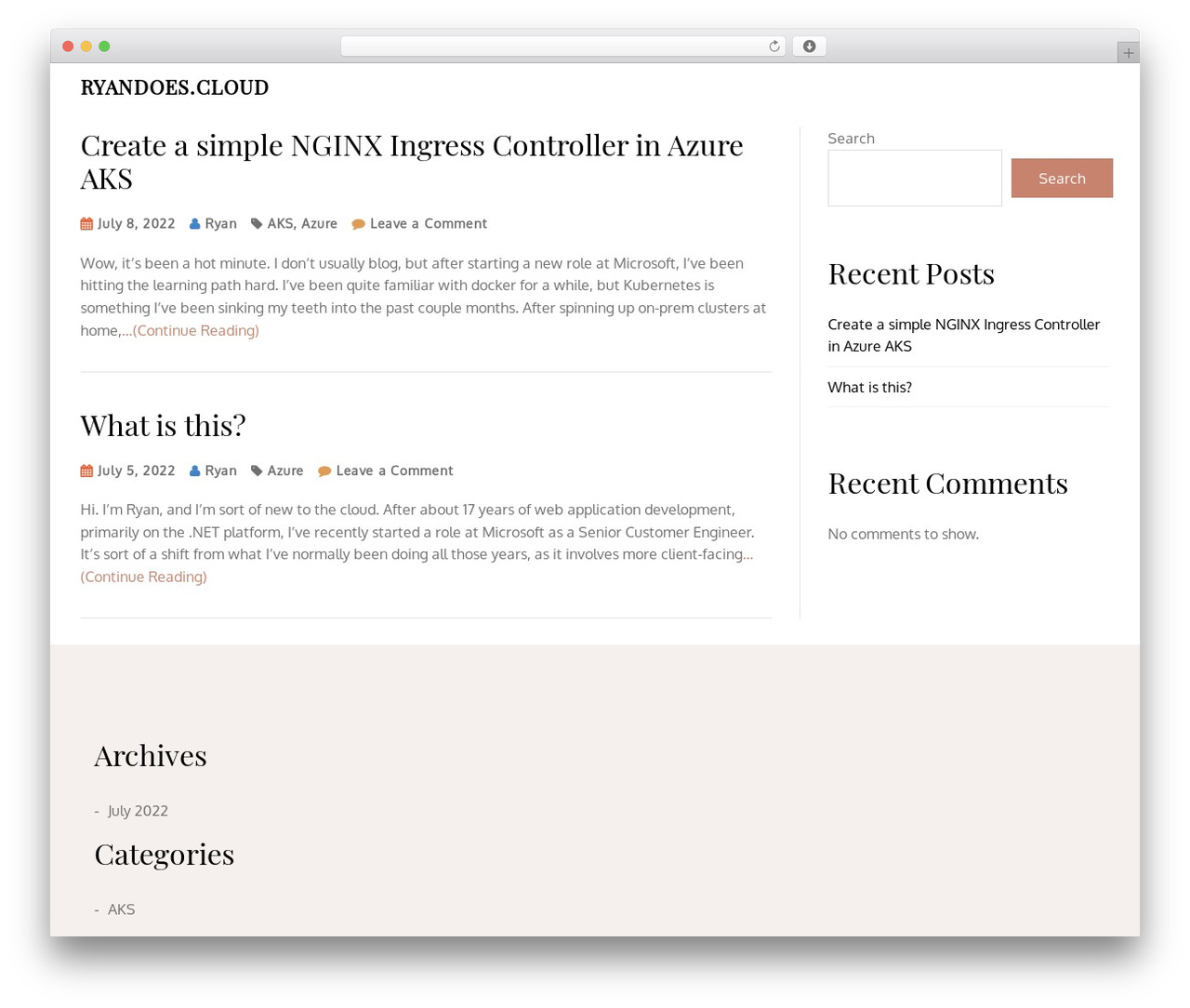Click the July 5, 2022 date link
This screenshot has width=1190, height=1008.
[x=137, y=471]
